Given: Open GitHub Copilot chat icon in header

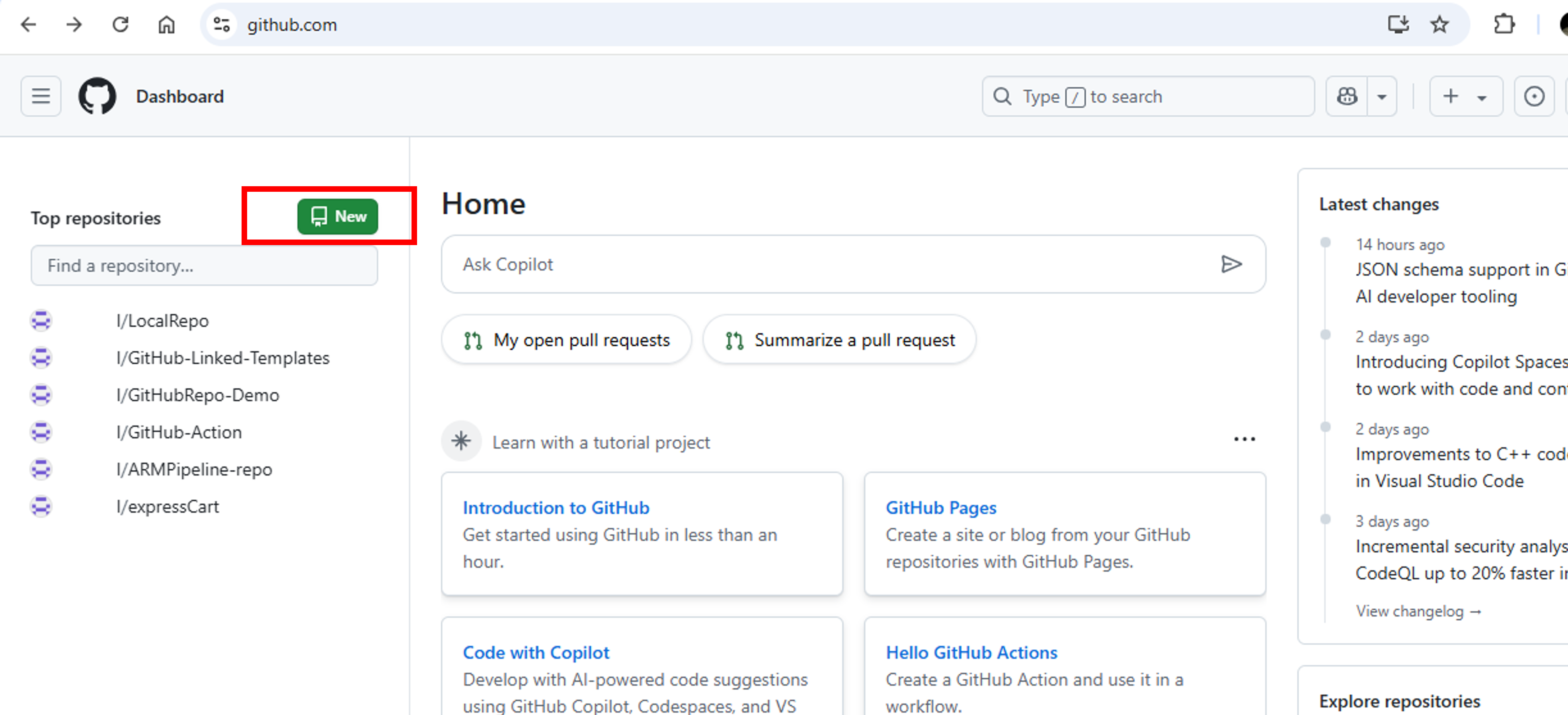Looking at the screenshot, I should click(x=1346, y=96).
